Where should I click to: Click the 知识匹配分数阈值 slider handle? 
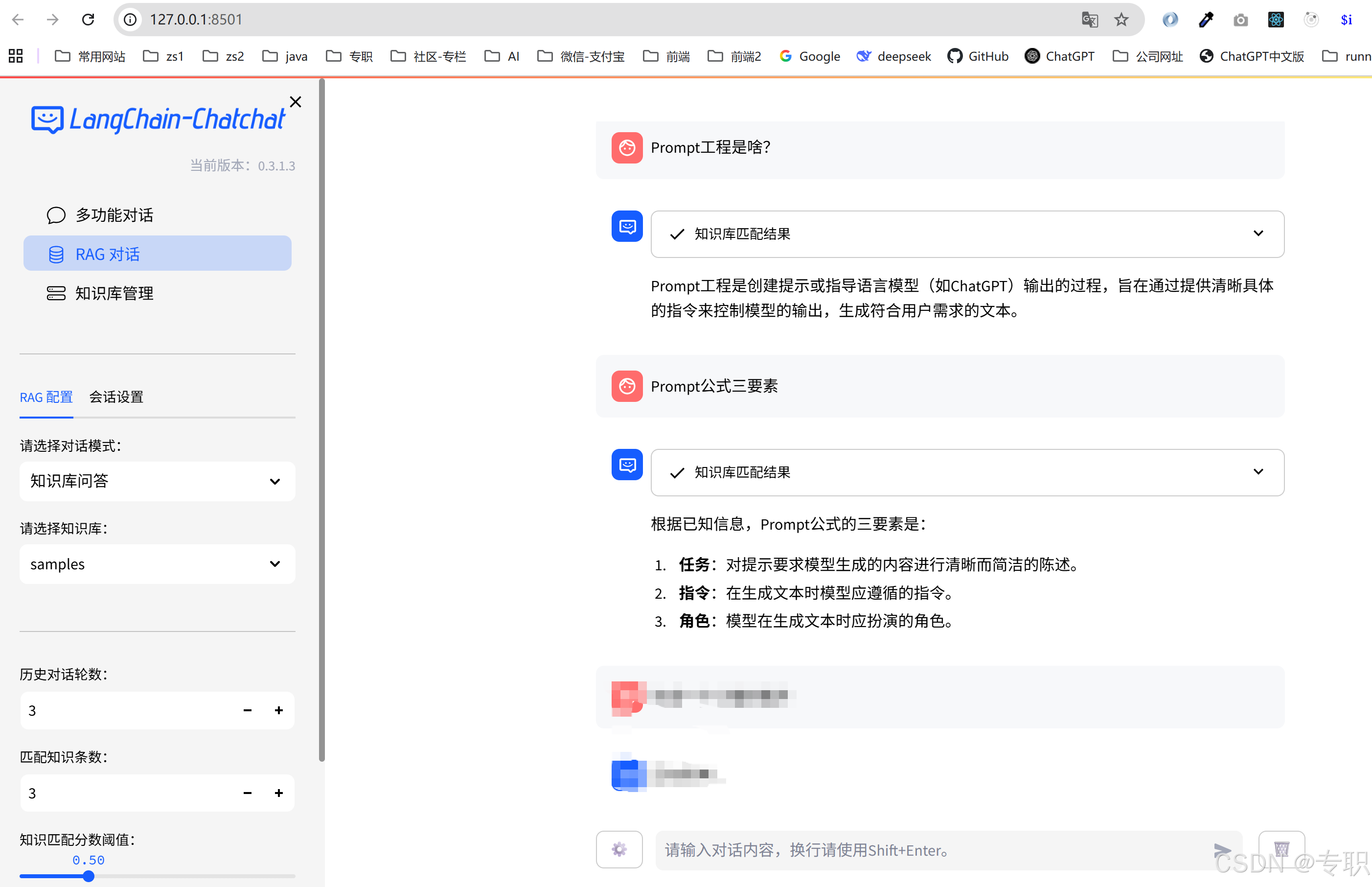88,876
